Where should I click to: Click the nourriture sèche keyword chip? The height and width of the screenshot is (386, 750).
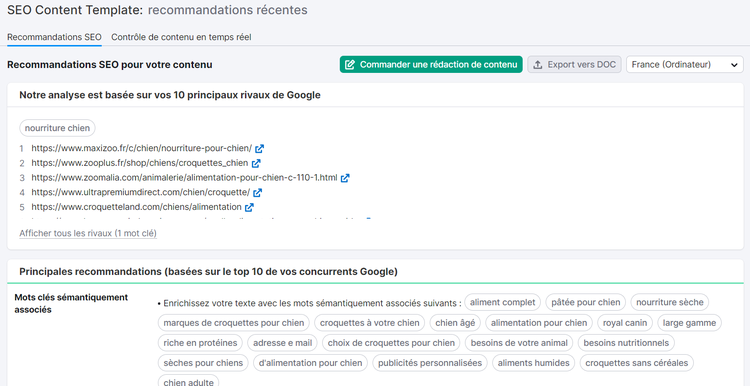(670, 302)
